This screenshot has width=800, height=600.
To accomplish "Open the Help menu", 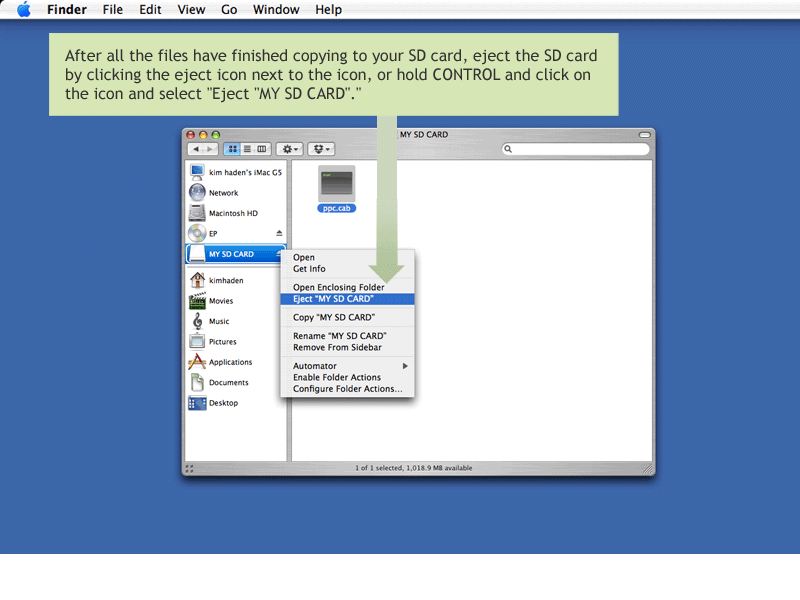I will click(x=328, y=9).
